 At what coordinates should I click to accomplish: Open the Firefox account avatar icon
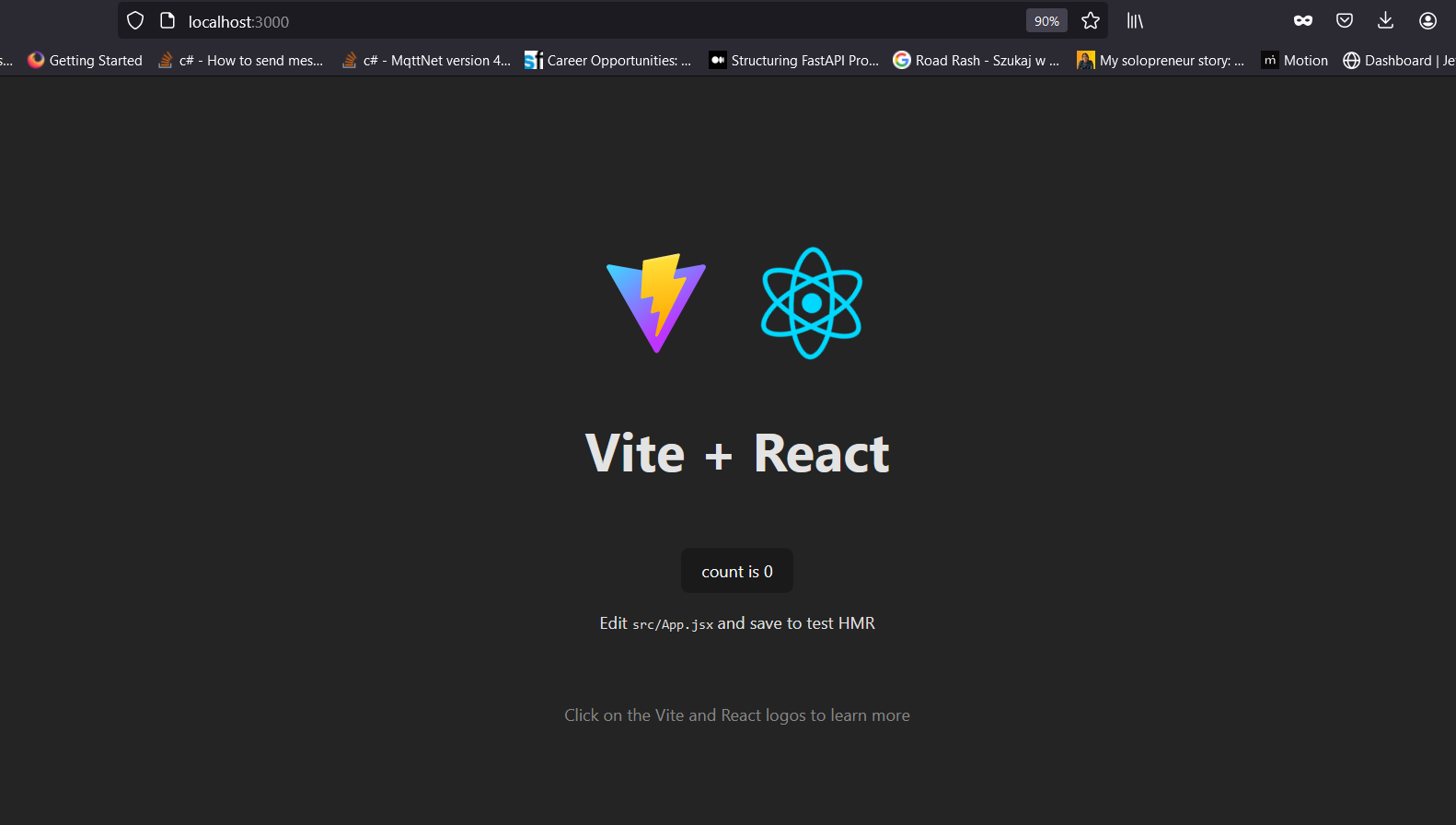tap(1427, 20)
